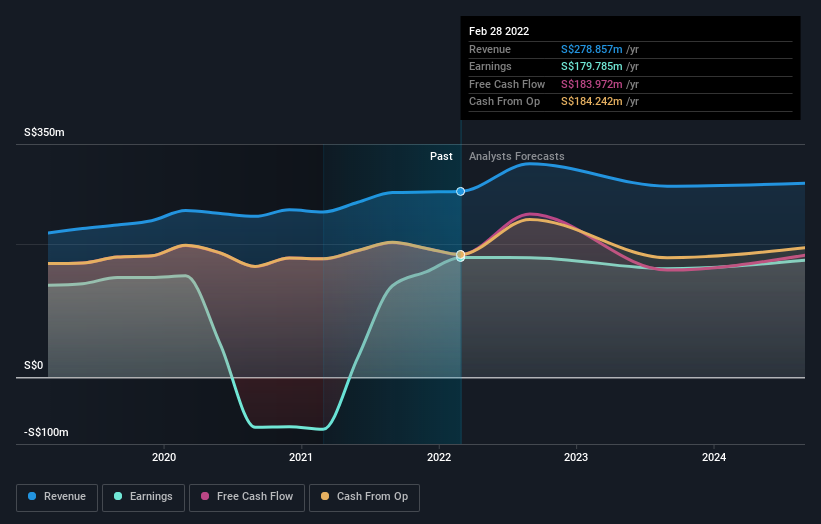The height and width of the screenshot is (524, 821).
Task: Click the Revenue row label in tooltip
Action: point(490,49)
